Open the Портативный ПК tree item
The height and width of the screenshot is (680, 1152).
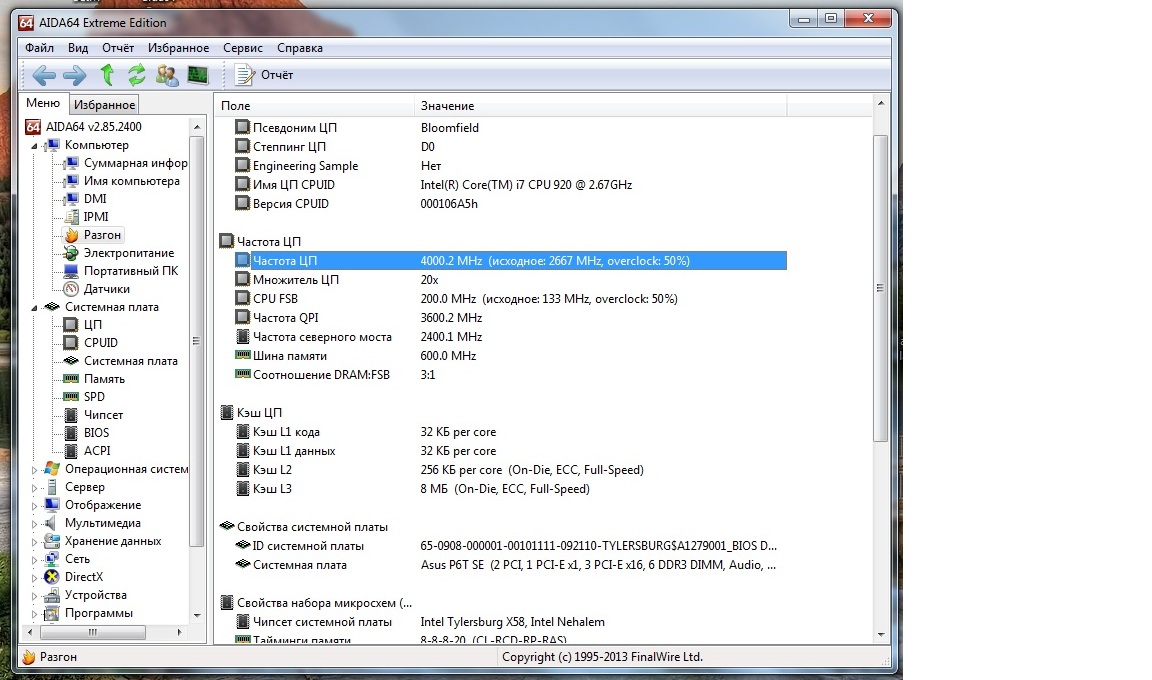(121, 271)
